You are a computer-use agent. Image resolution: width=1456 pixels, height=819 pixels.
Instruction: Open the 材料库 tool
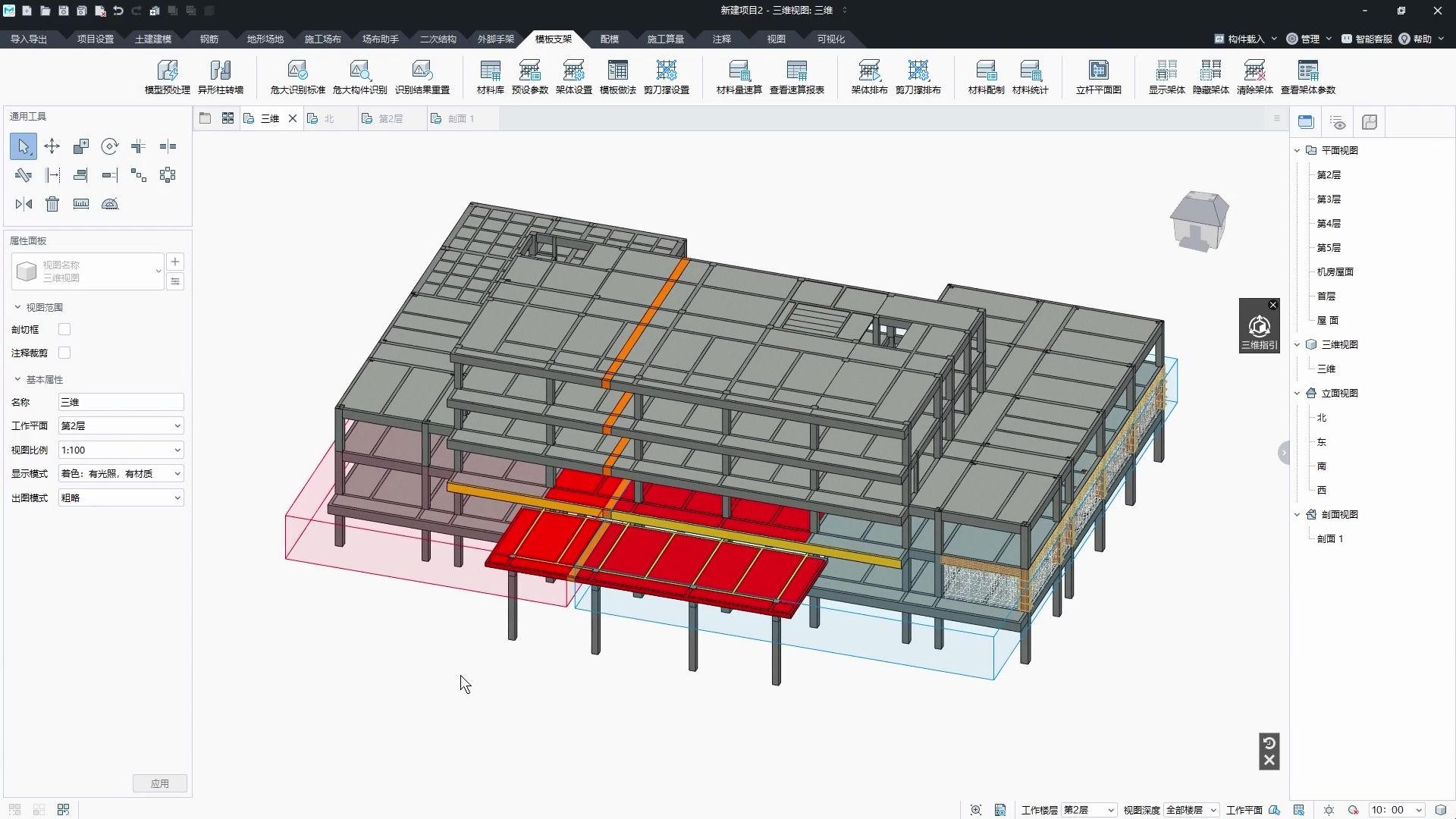coord(490,71)
